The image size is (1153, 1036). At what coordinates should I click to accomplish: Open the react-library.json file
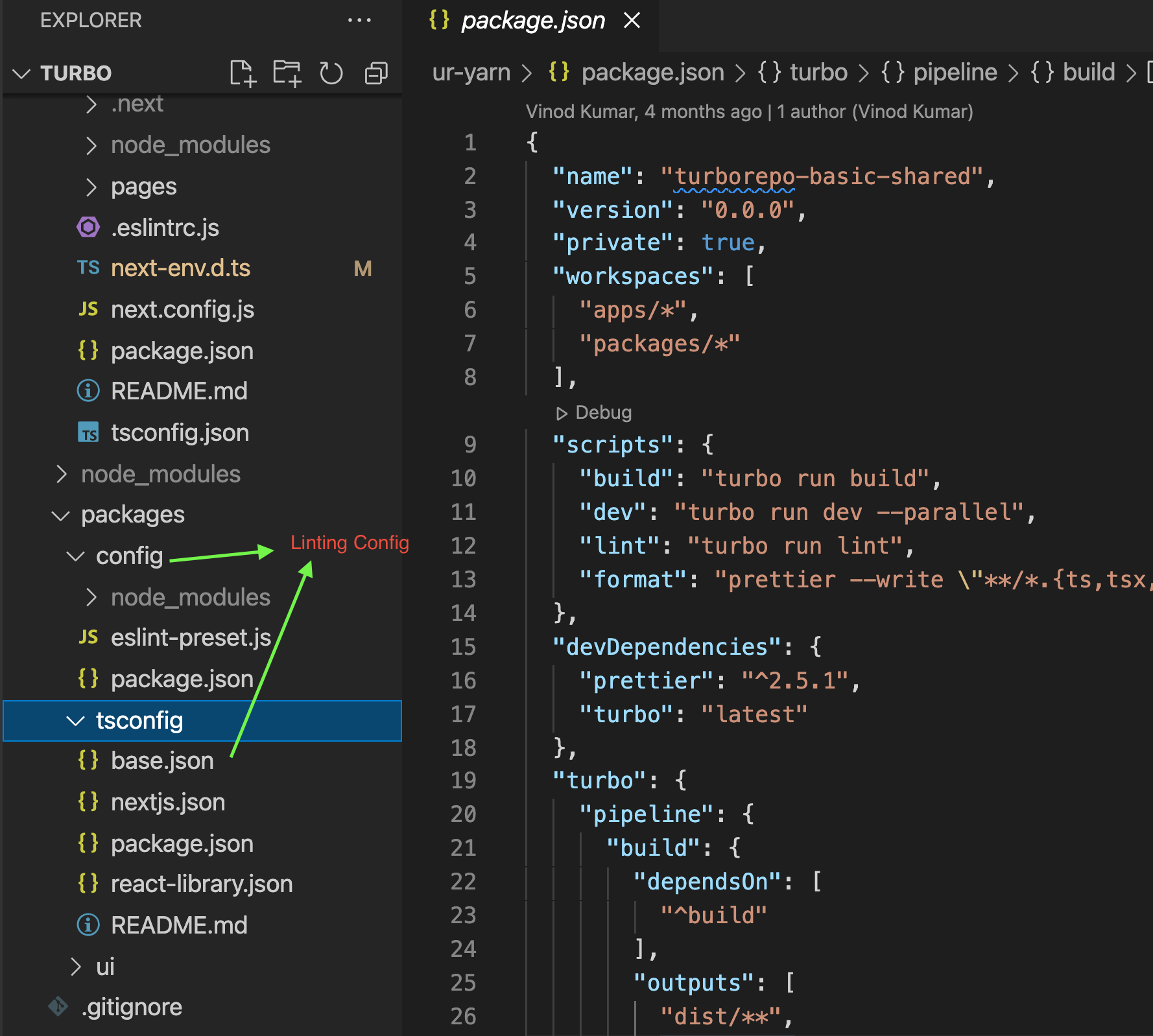click(x=202, y=884)
